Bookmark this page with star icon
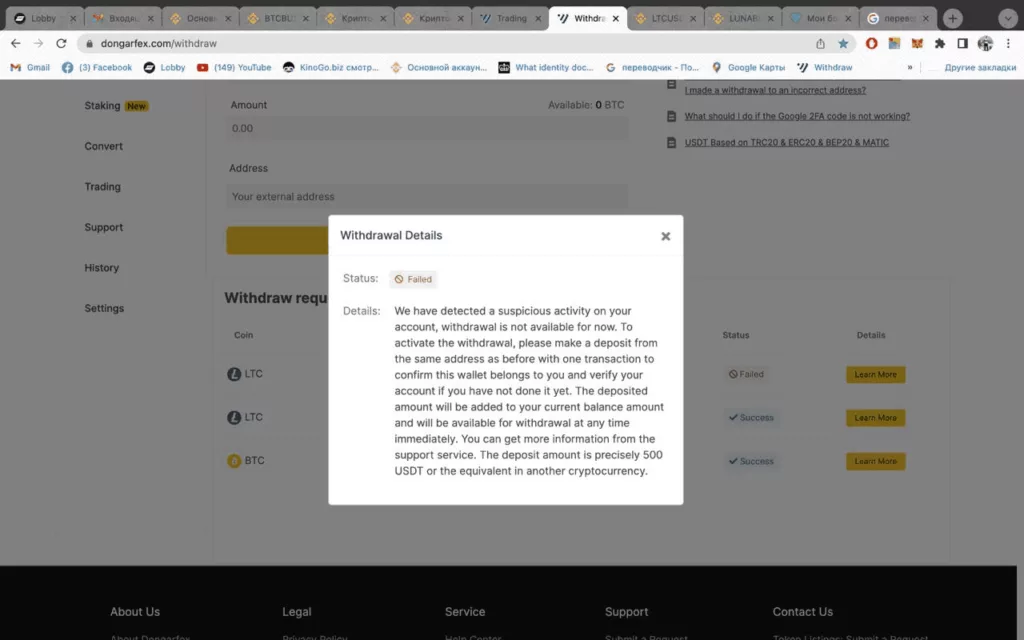 [843, 44]
